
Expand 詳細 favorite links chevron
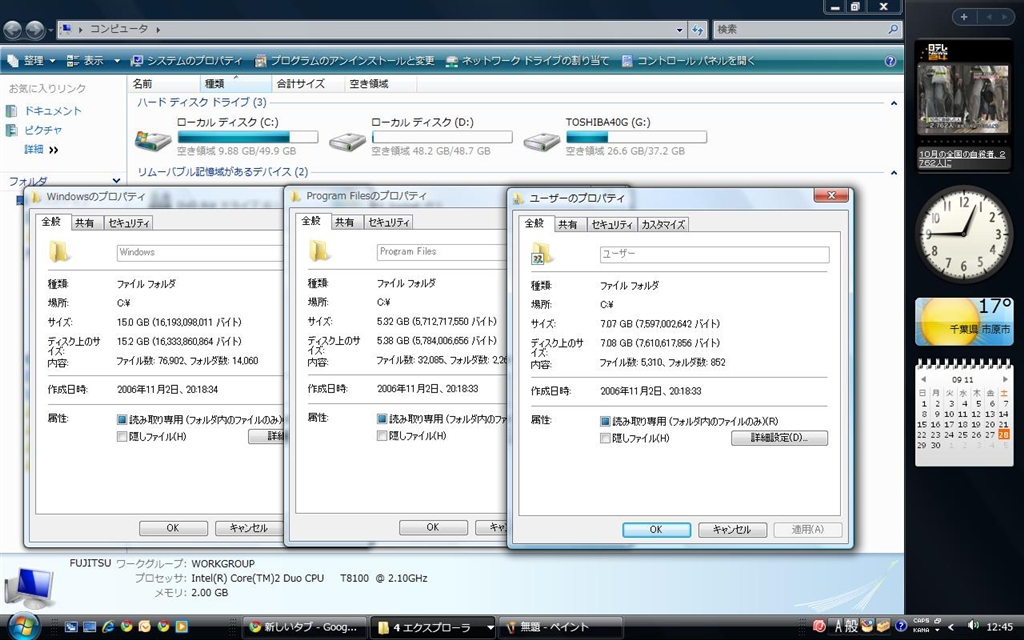(54, 150)
